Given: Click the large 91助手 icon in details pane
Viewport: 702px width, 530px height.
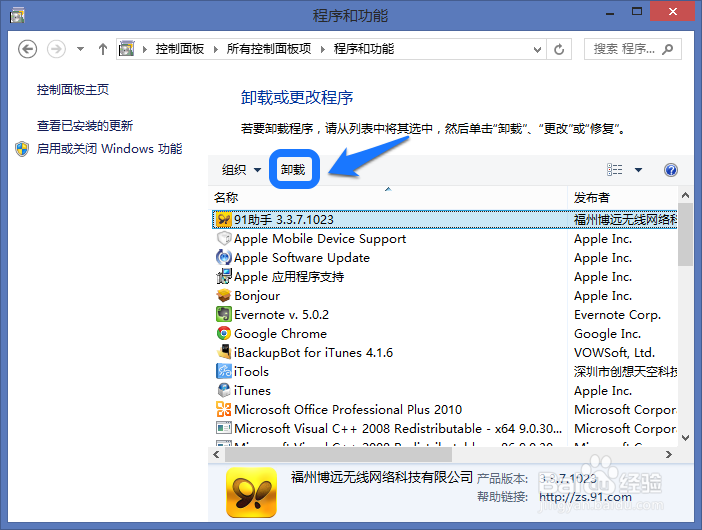Looking at the screenshot, I should click(252, 492).
